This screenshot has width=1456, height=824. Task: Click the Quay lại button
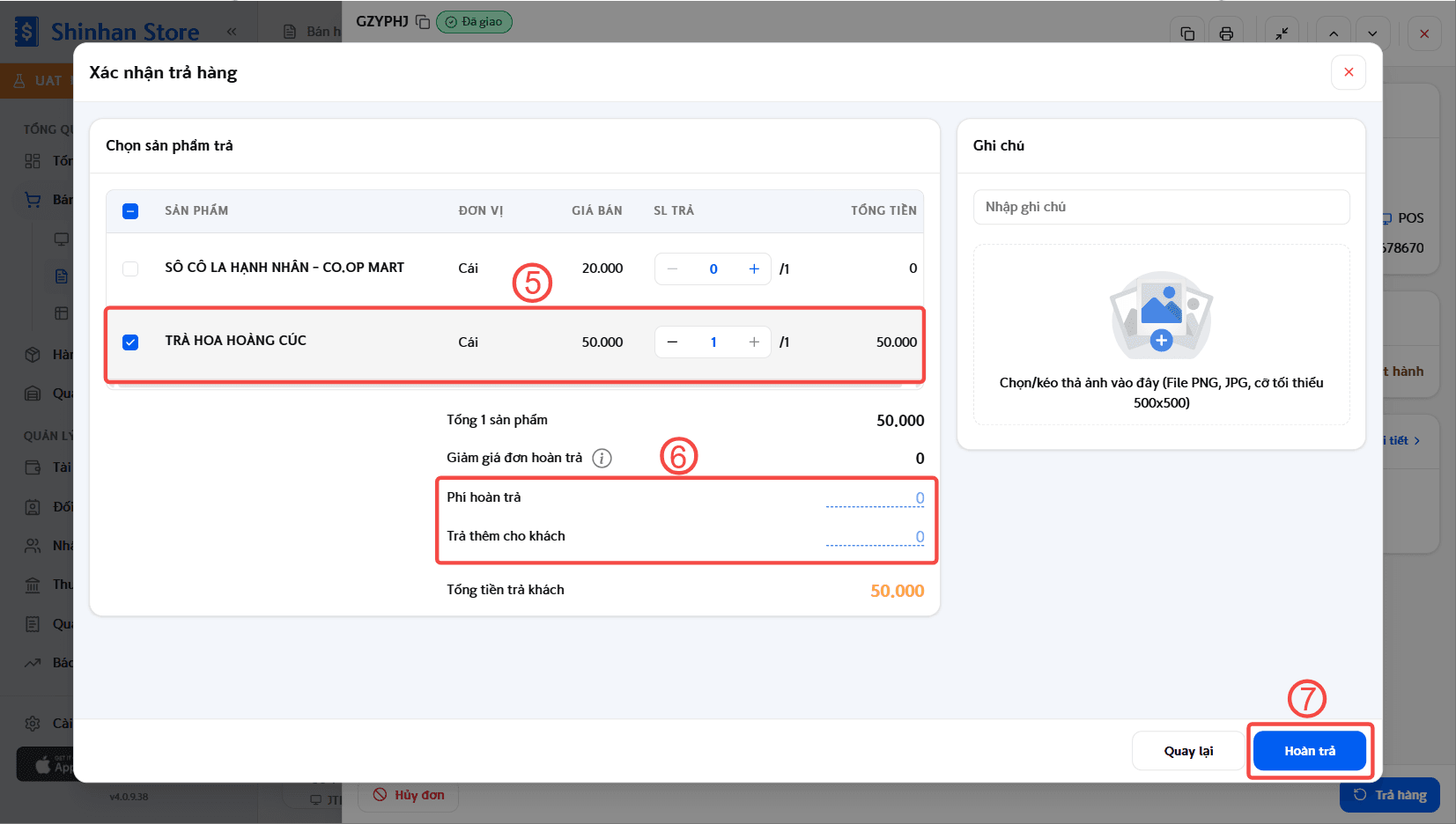tap(1188, 751)
